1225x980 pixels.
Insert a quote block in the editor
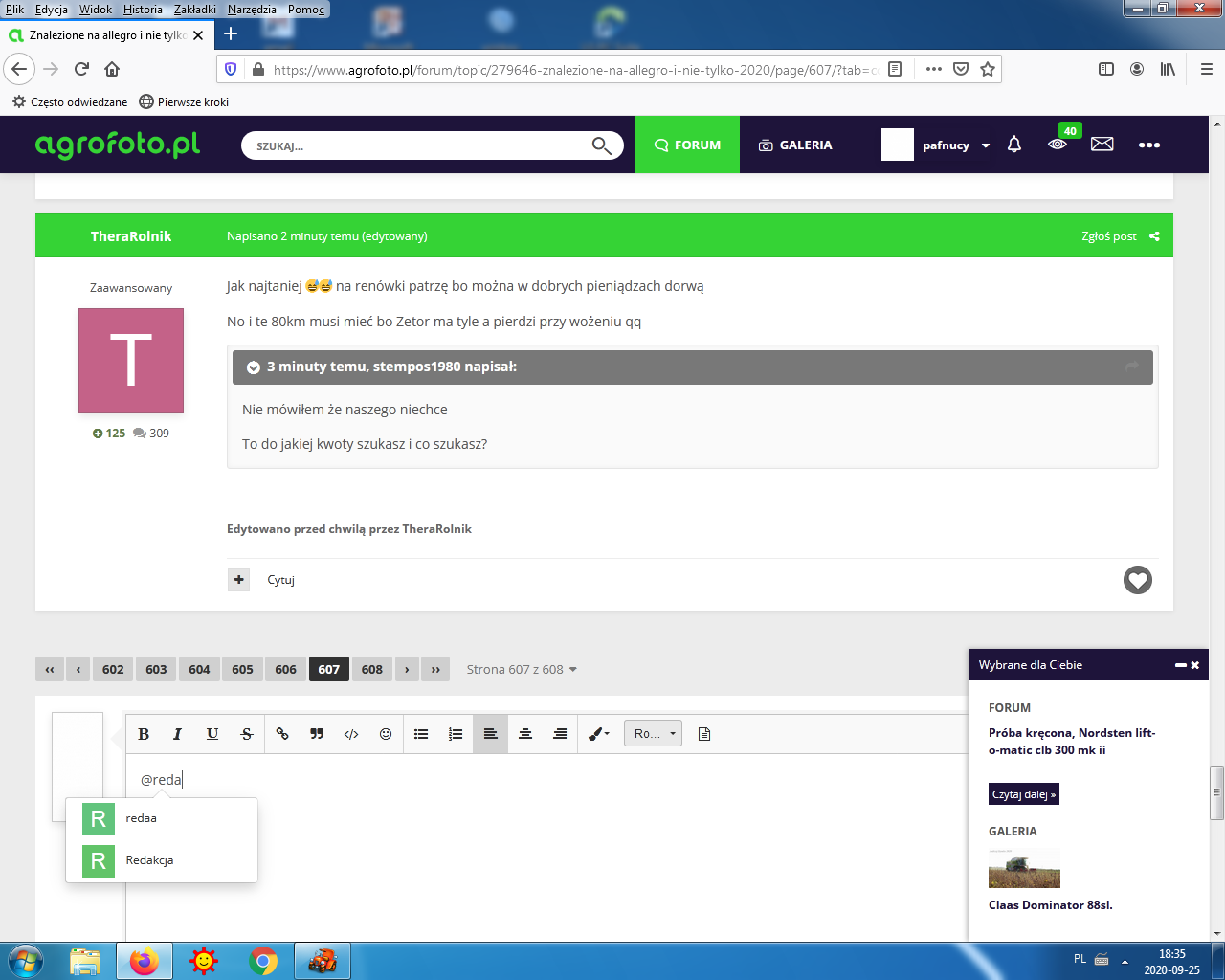(317, 734)
